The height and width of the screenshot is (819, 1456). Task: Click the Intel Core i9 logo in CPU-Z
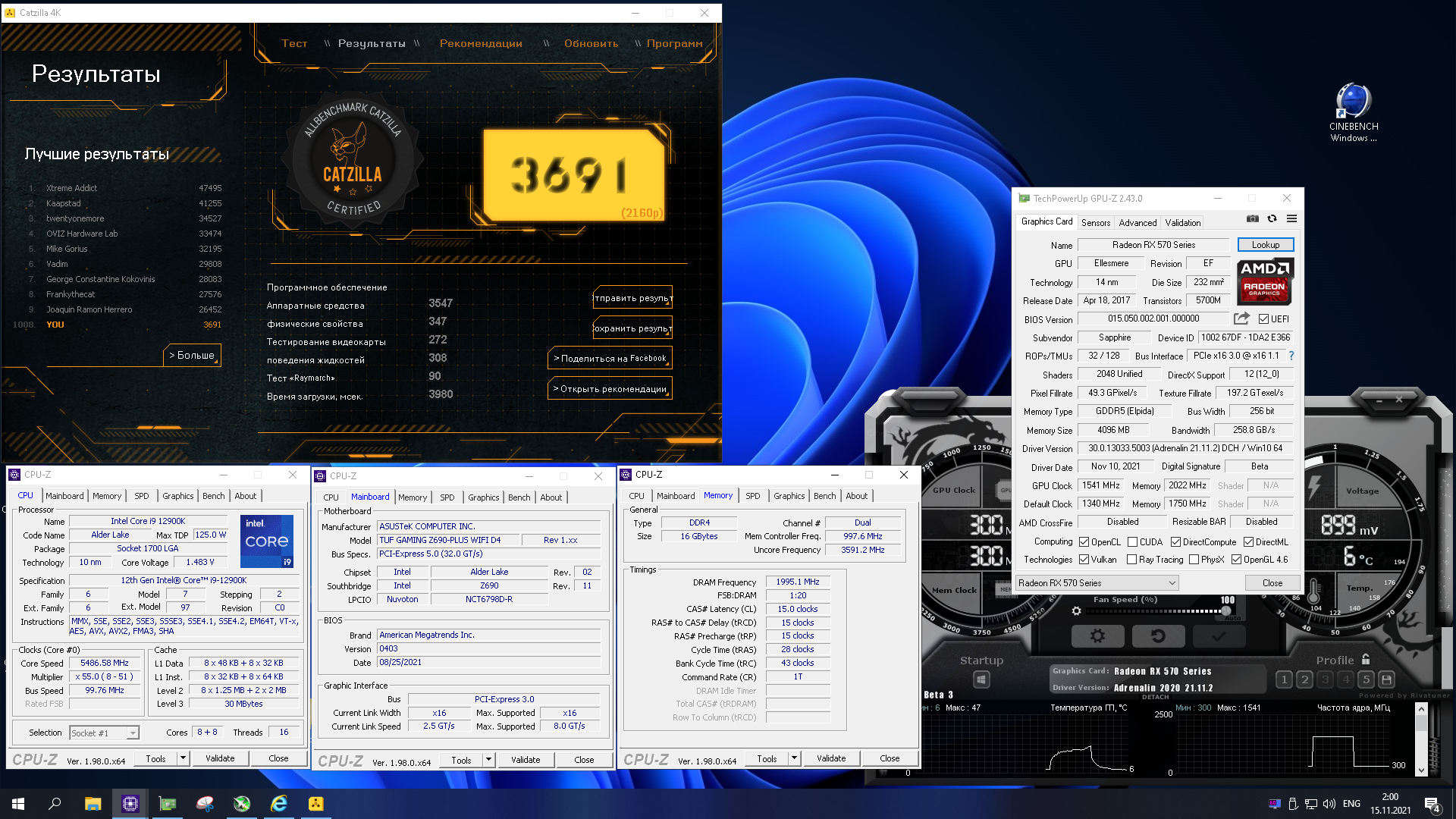click(267, 541)
